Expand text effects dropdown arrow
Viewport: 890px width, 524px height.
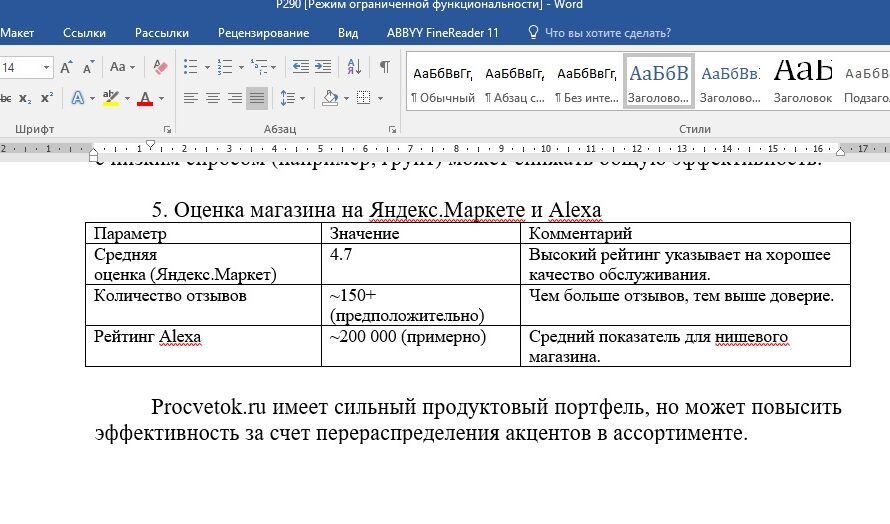(93, 99)
